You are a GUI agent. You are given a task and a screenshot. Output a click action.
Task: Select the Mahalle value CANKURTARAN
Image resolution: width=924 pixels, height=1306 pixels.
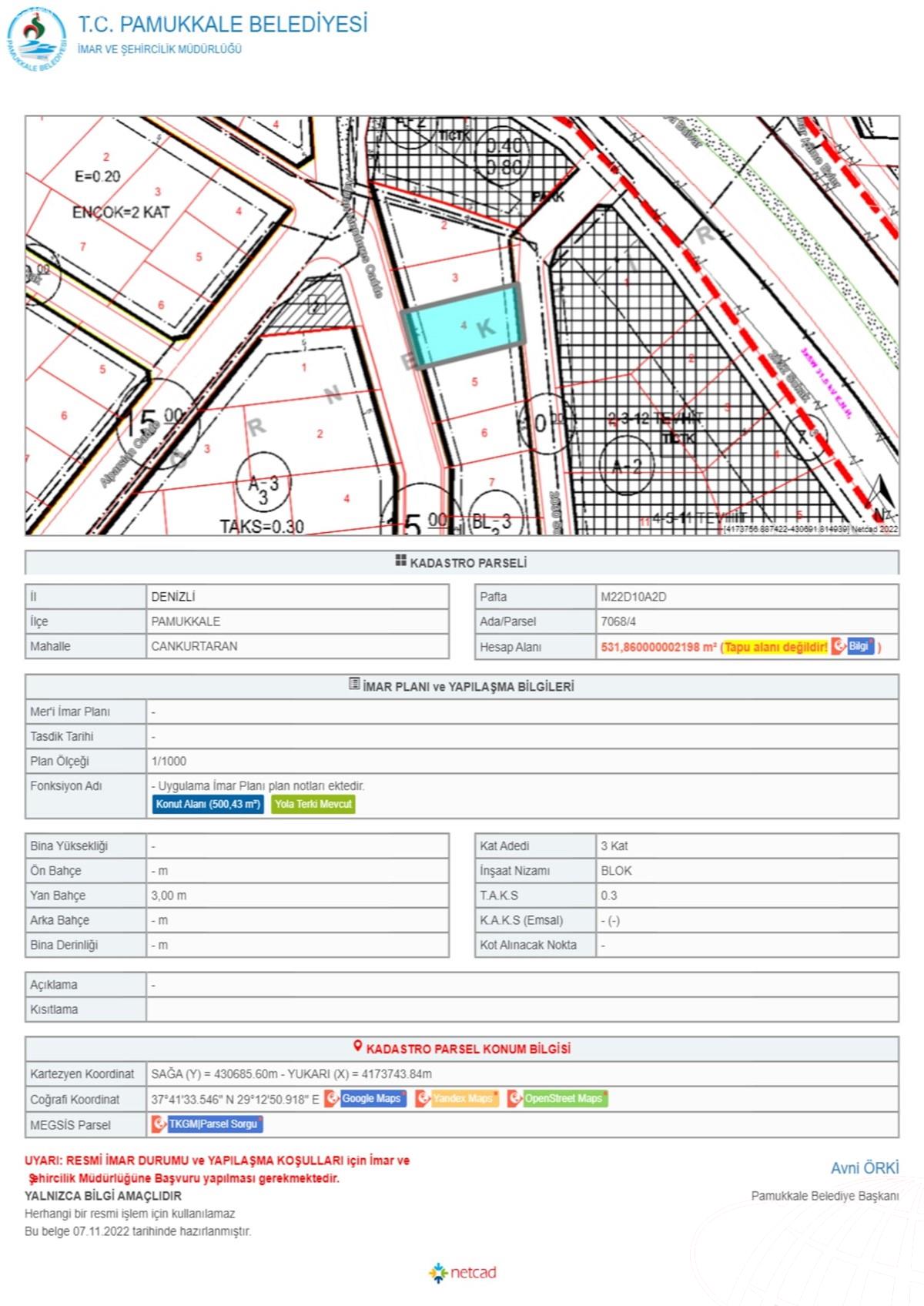click(194, 646)
